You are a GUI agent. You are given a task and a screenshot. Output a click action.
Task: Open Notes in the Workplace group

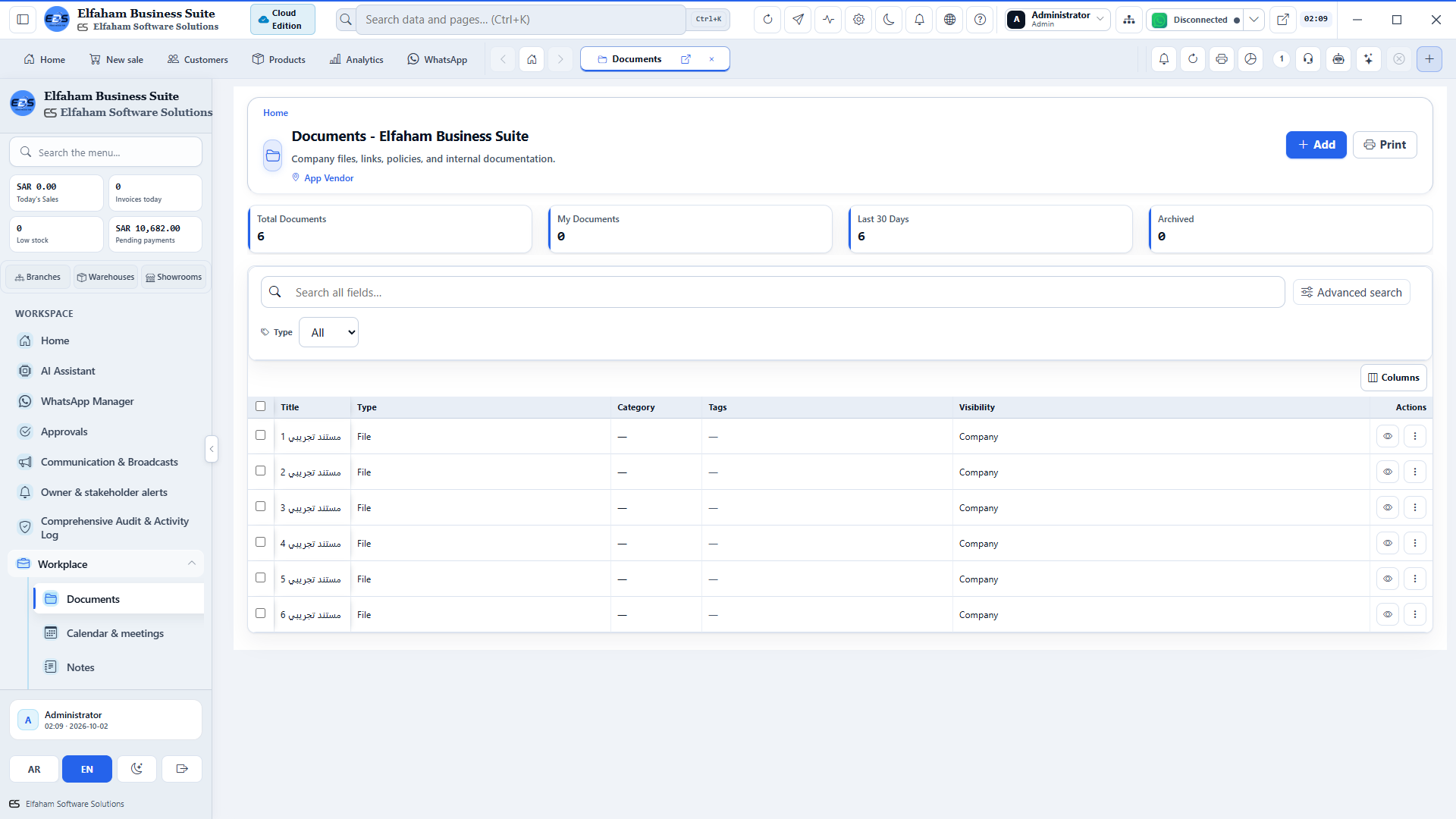click(x=119, y=667)
